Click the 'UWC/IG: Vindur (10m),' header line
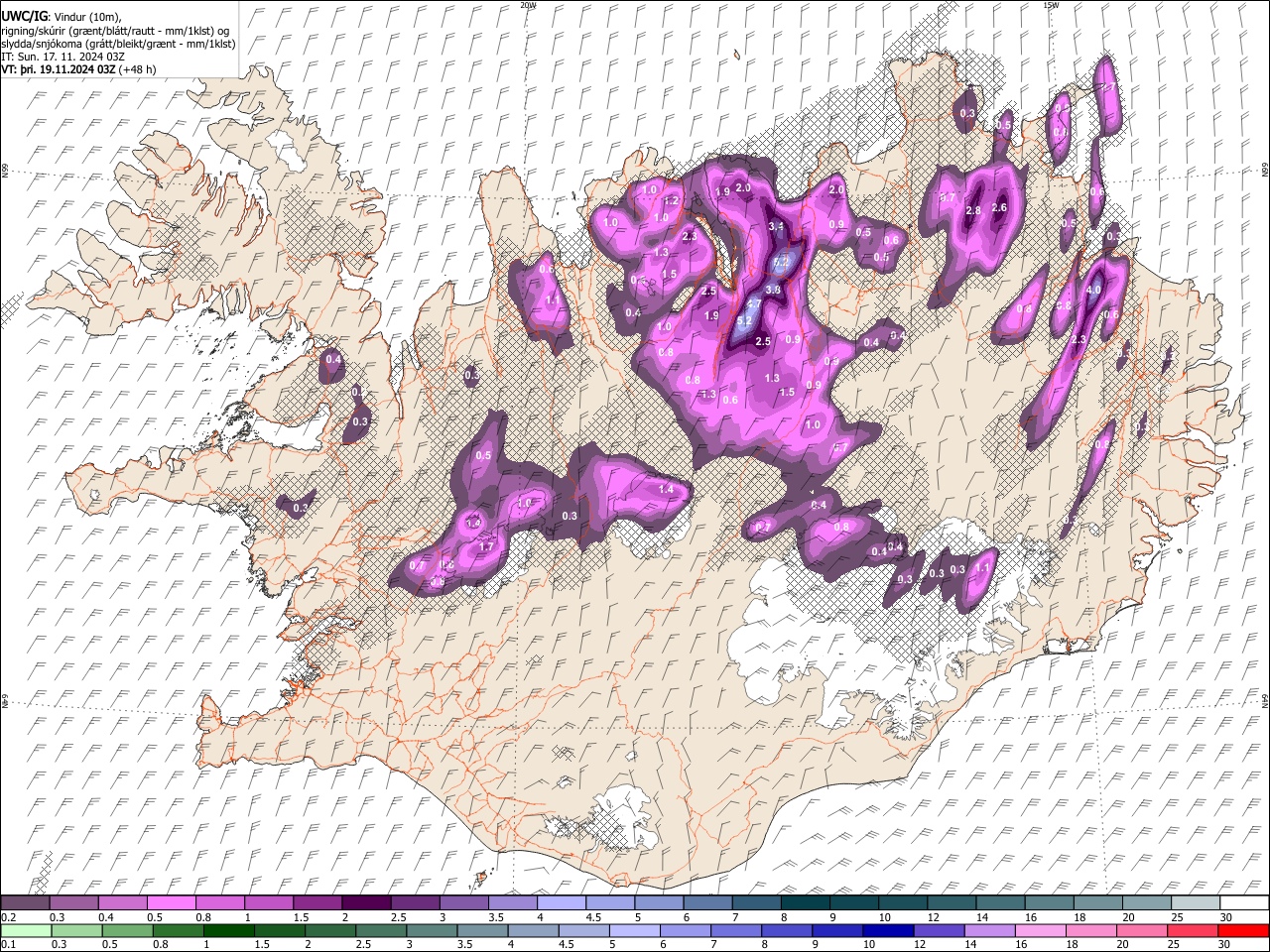The image size is (1270, 952). (60, 17)
